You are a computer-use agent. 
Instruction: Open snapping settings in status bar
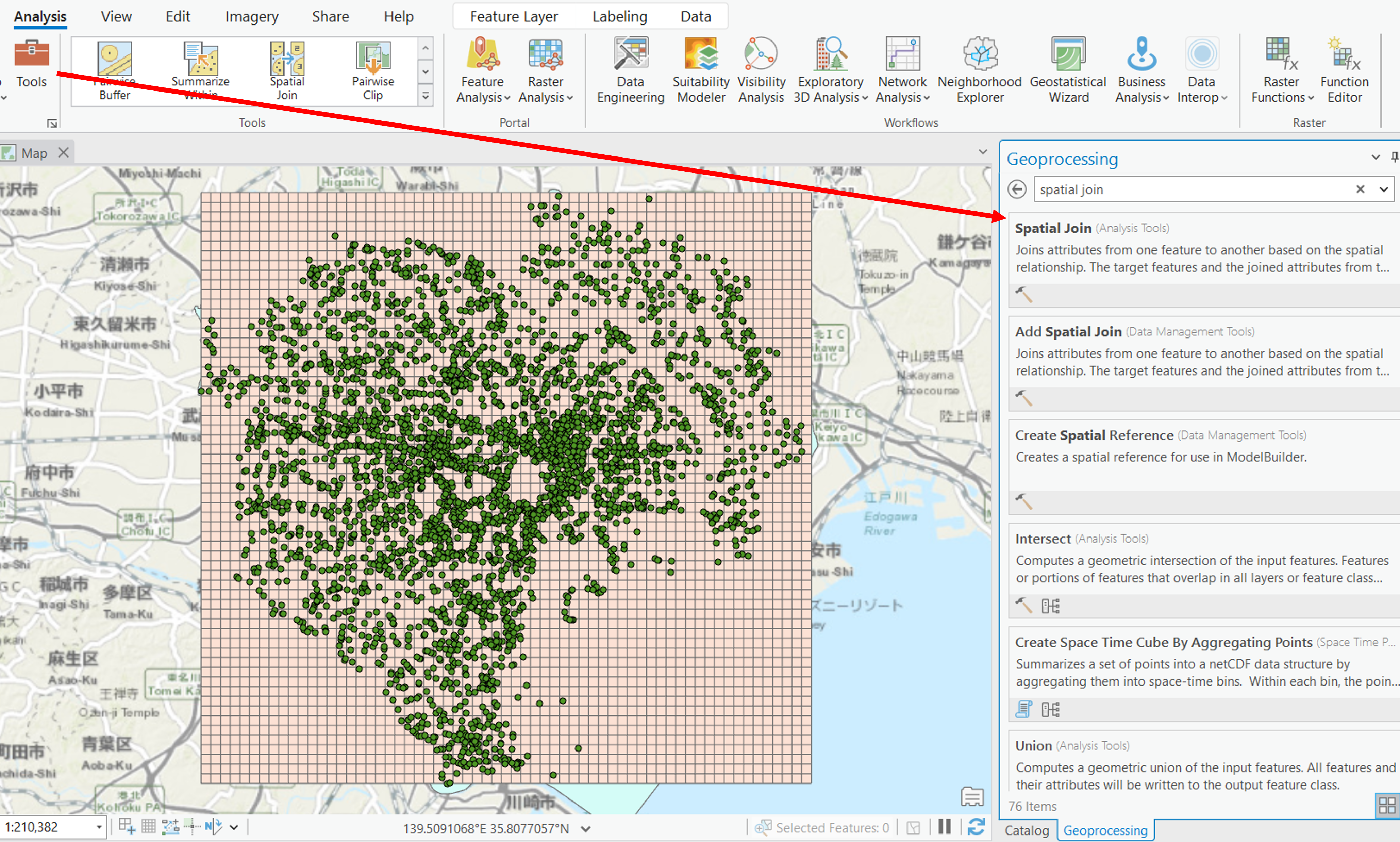127,827
